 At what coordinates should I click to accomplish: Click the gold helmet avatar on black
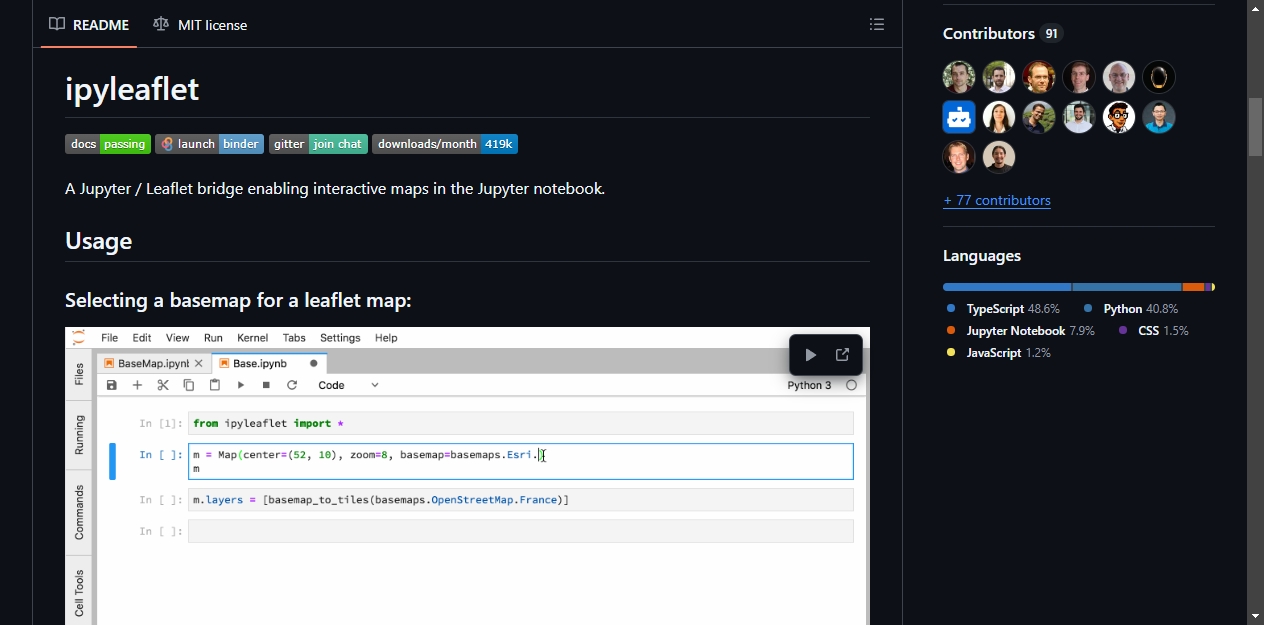(1159, 77)
